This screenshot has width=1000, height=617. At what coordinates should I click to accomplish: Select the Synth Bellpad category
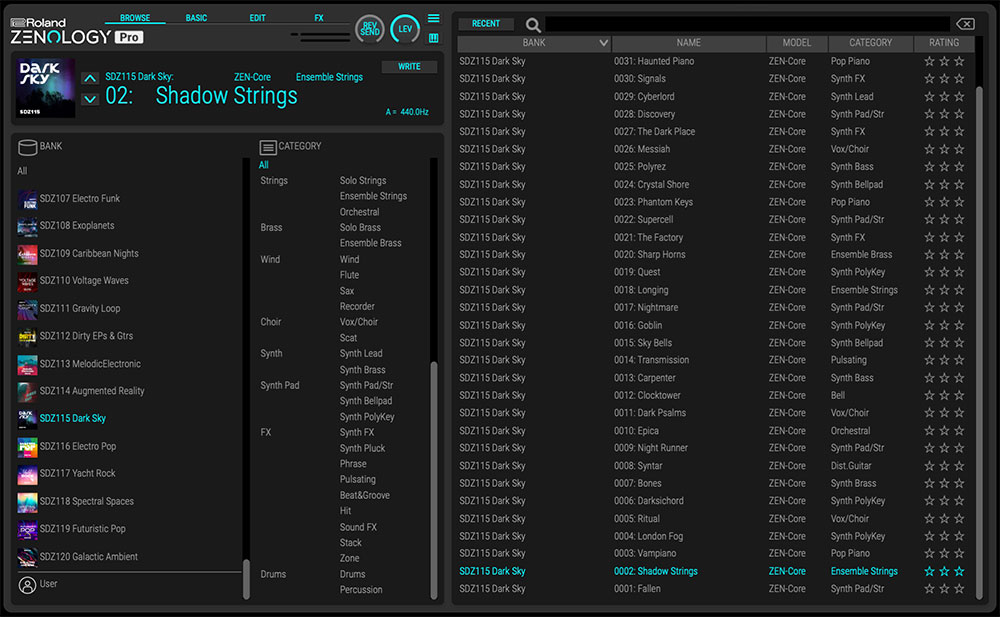pyautogui.click(x=366, y=401)
